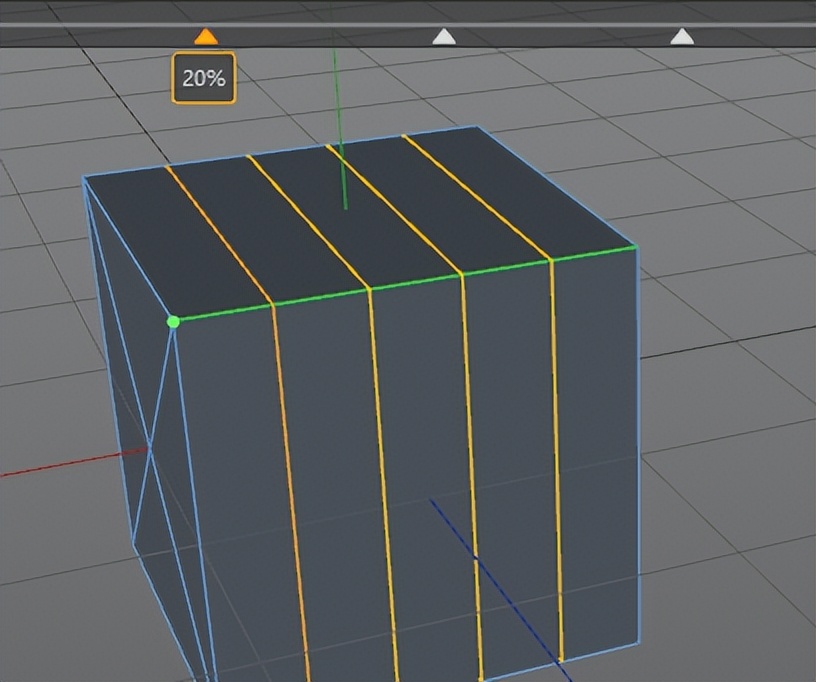Click the 20% percentage value box
This screenshot has width=816, height=682.
pyautogui.click(x=205, y=74)
